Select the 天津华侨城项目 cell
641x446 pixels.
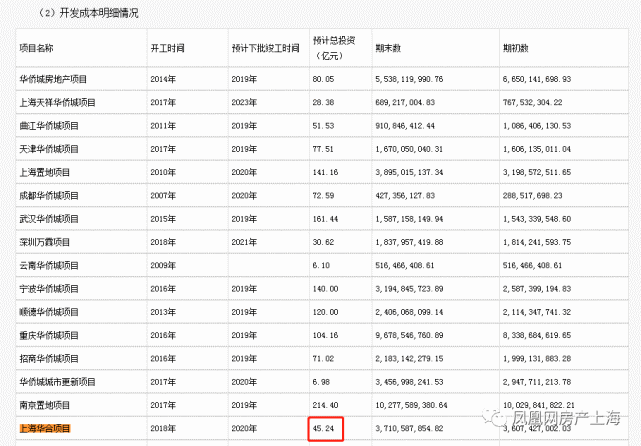point(50,149)
